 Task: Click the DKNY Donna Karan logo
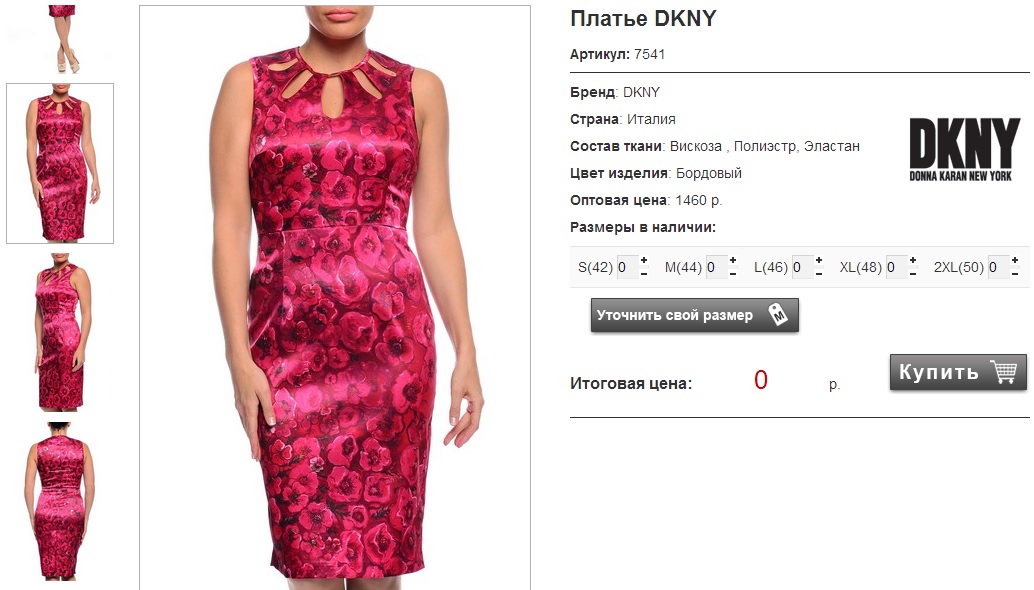[x=964, y=150]
